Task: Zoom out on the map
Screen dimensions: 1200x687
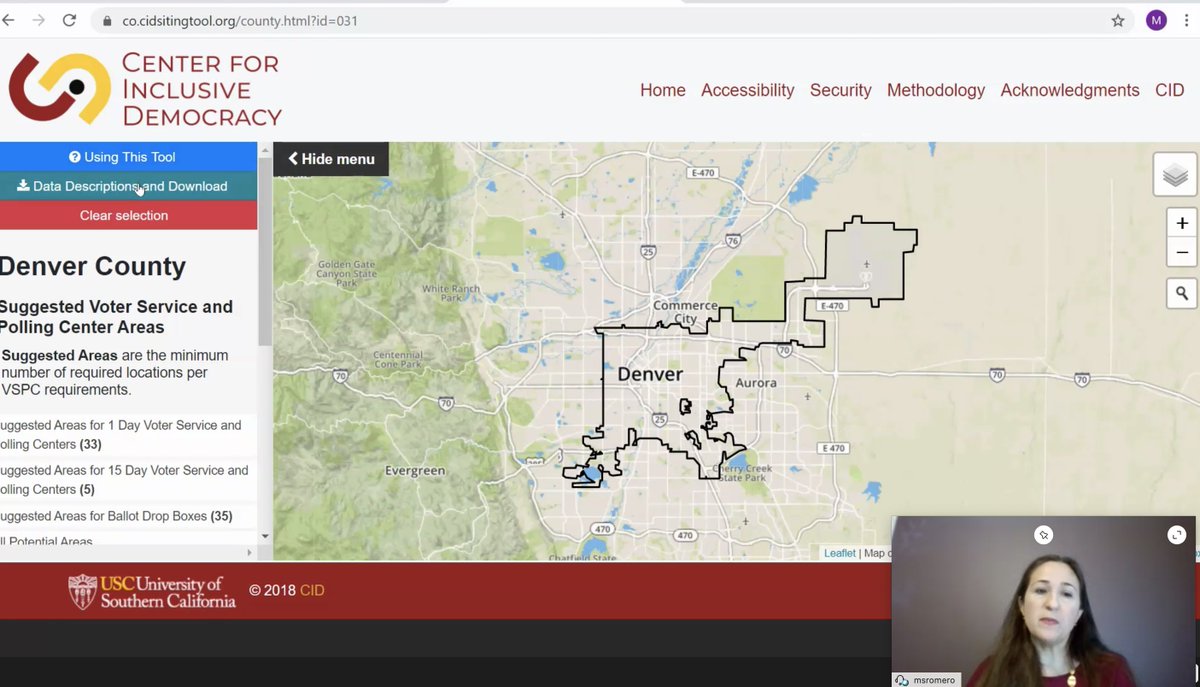Action: 1181,252
